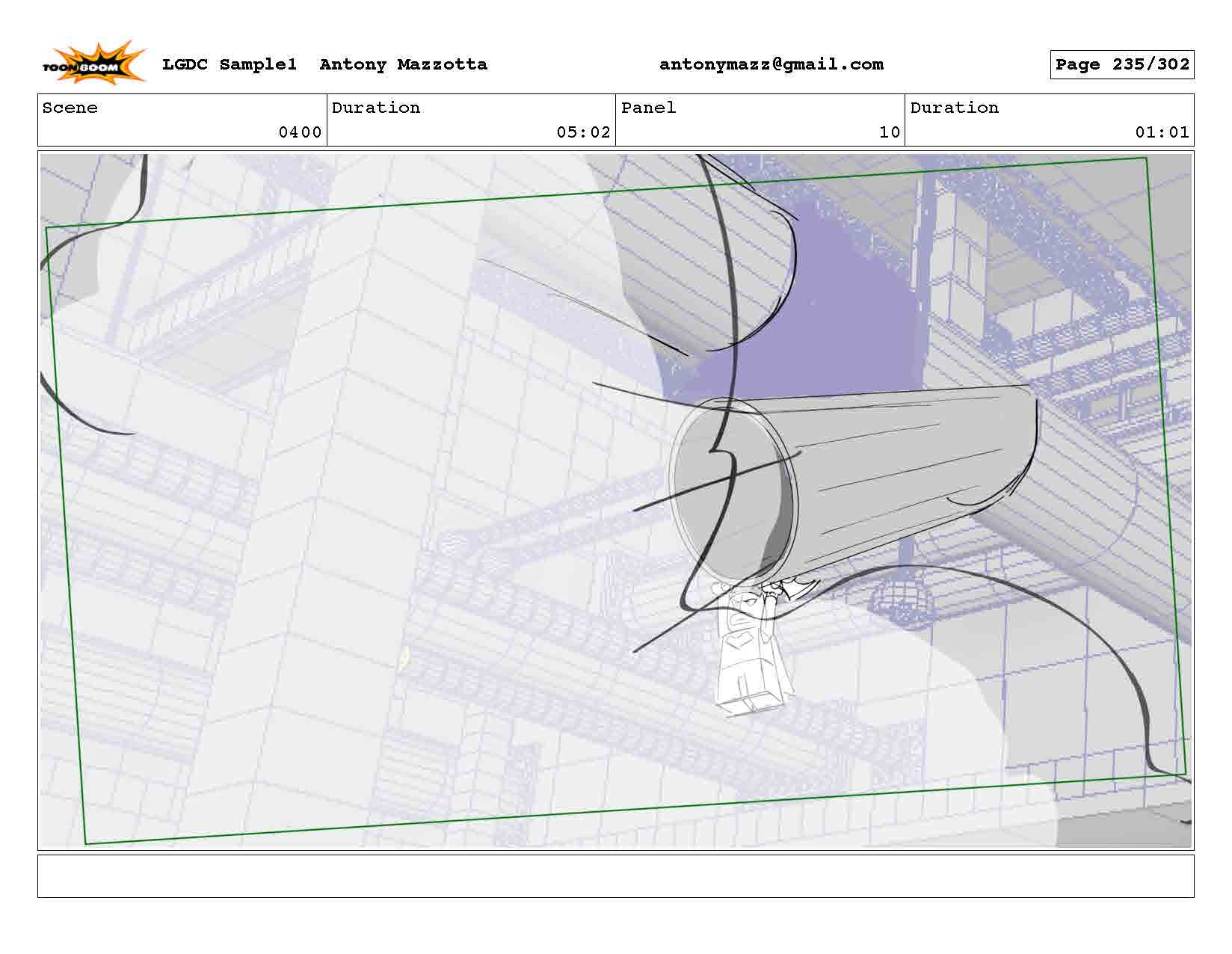Click the "Panel" header label
This screenshot has height=954, width=1232.
pos(649,108)
